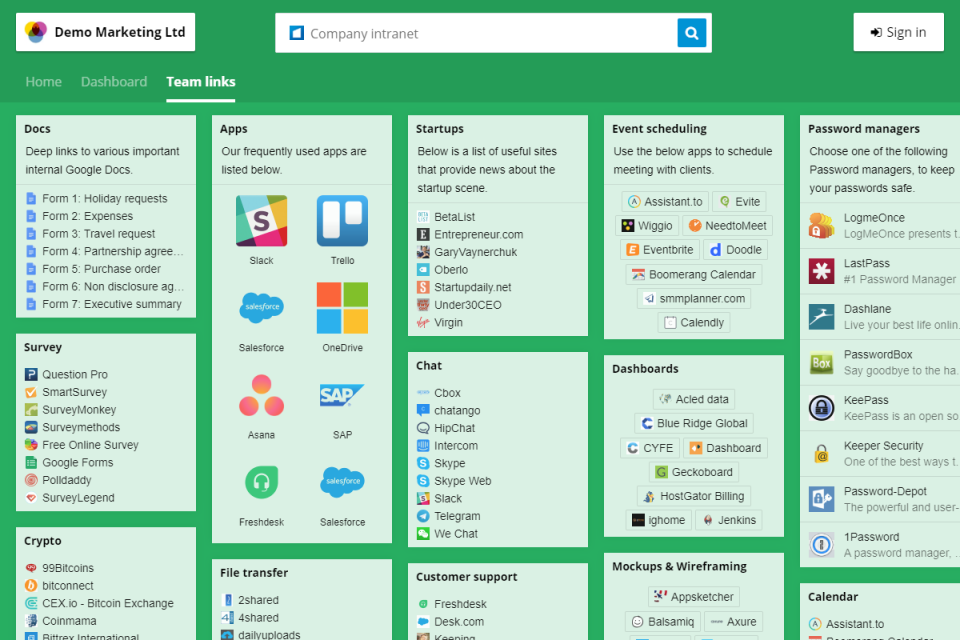Screen dimensions: 960x640
Task: Click the We Chat icon
Action: [423, 534]
